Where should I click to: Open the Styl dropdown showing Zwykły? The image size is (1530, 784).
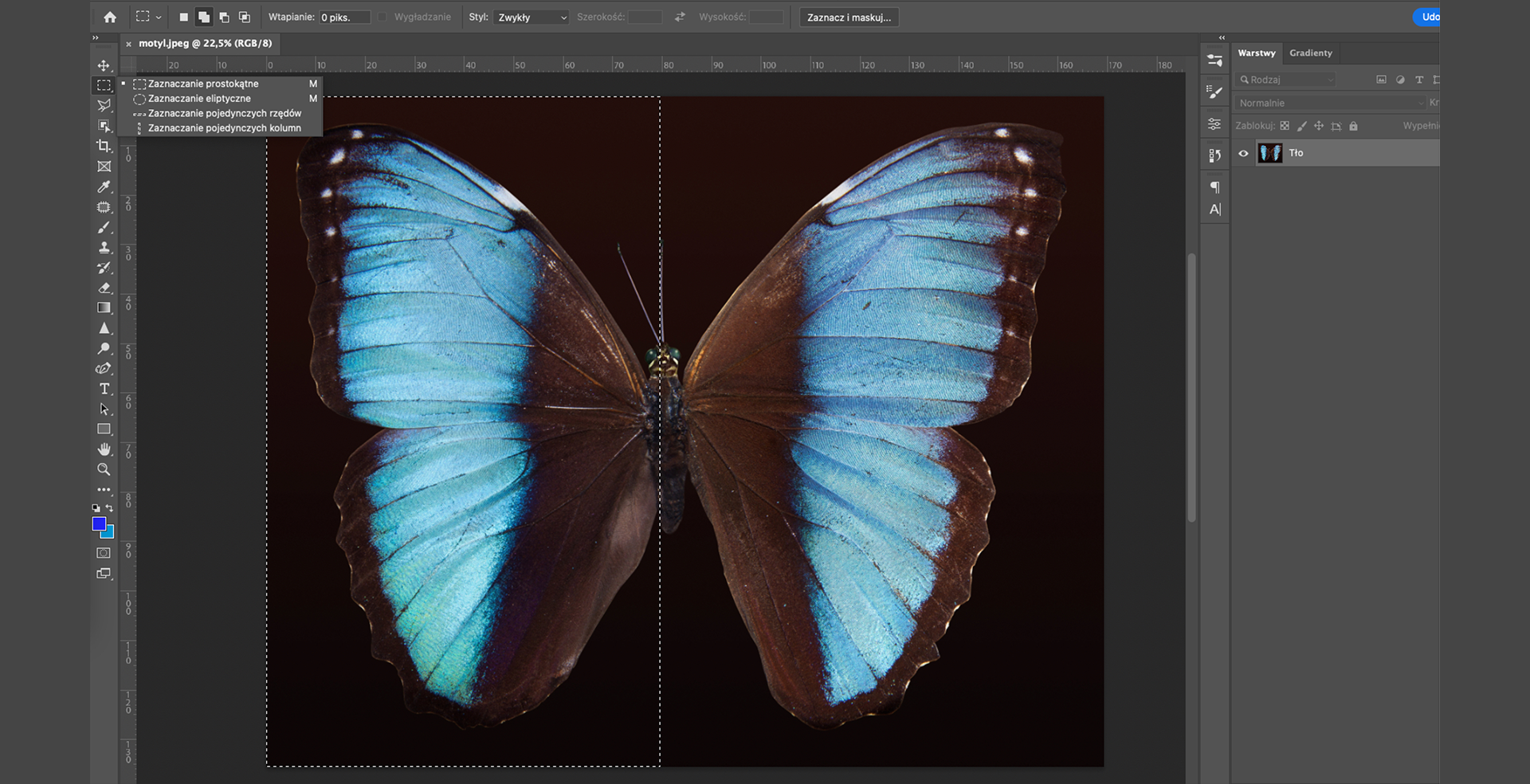point(531,17)
